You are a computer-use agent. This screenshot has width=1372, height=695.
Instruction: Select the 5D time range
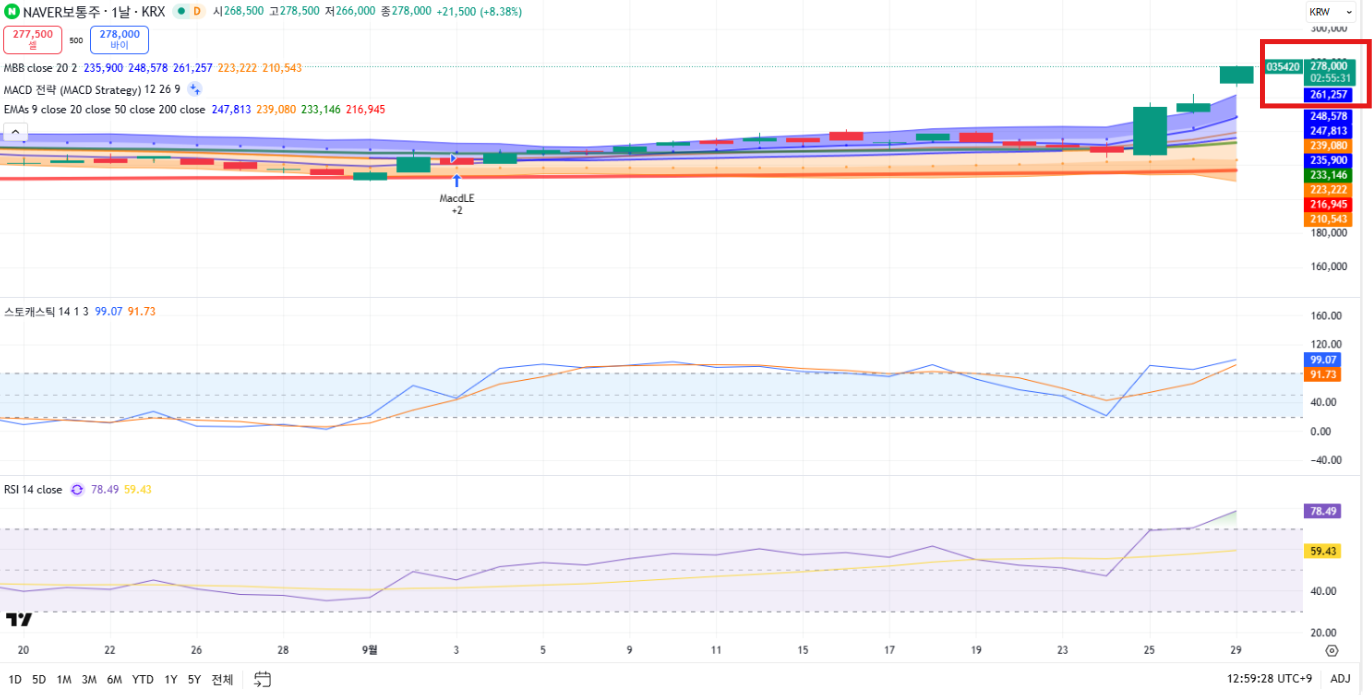click(x=39, y=679)
